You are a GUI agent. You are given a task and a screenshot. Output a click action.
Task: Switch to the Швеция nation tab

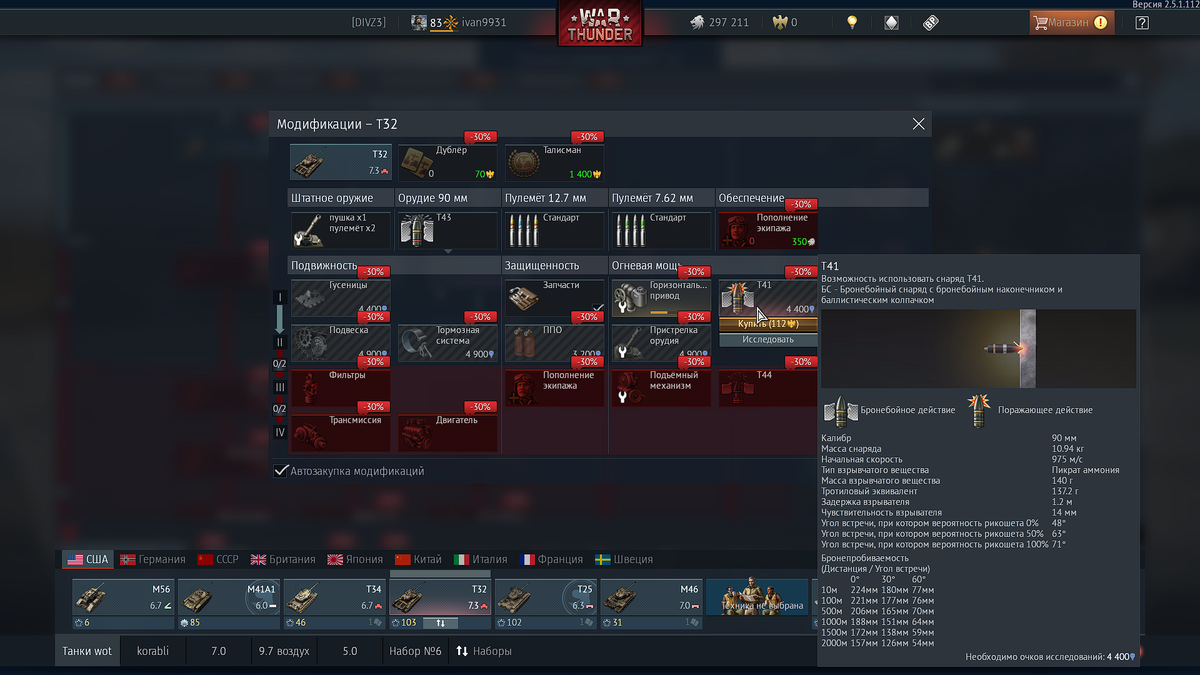[624, 559]
